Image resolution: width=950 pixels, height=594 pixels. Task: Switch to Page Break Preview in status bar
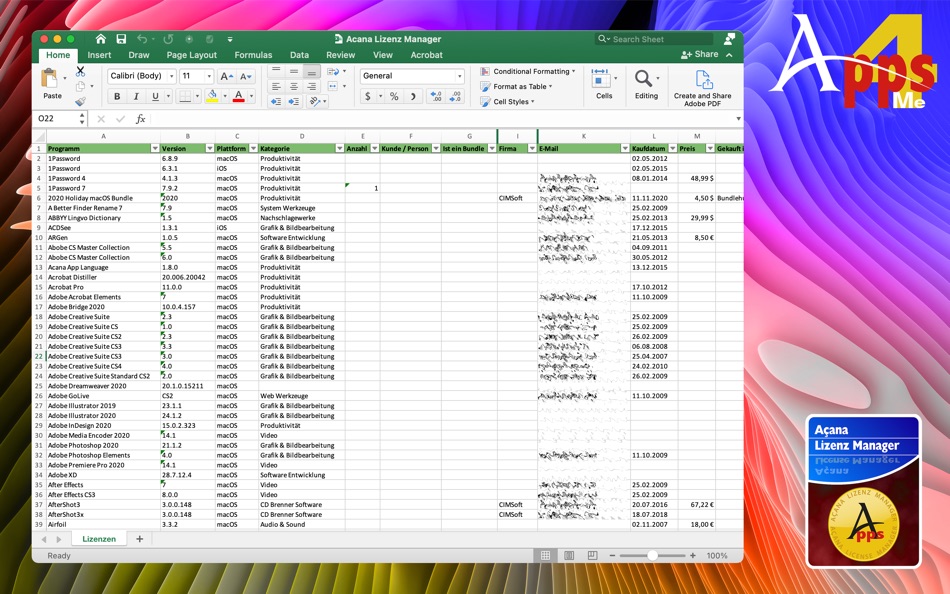[x=593, y=555]
